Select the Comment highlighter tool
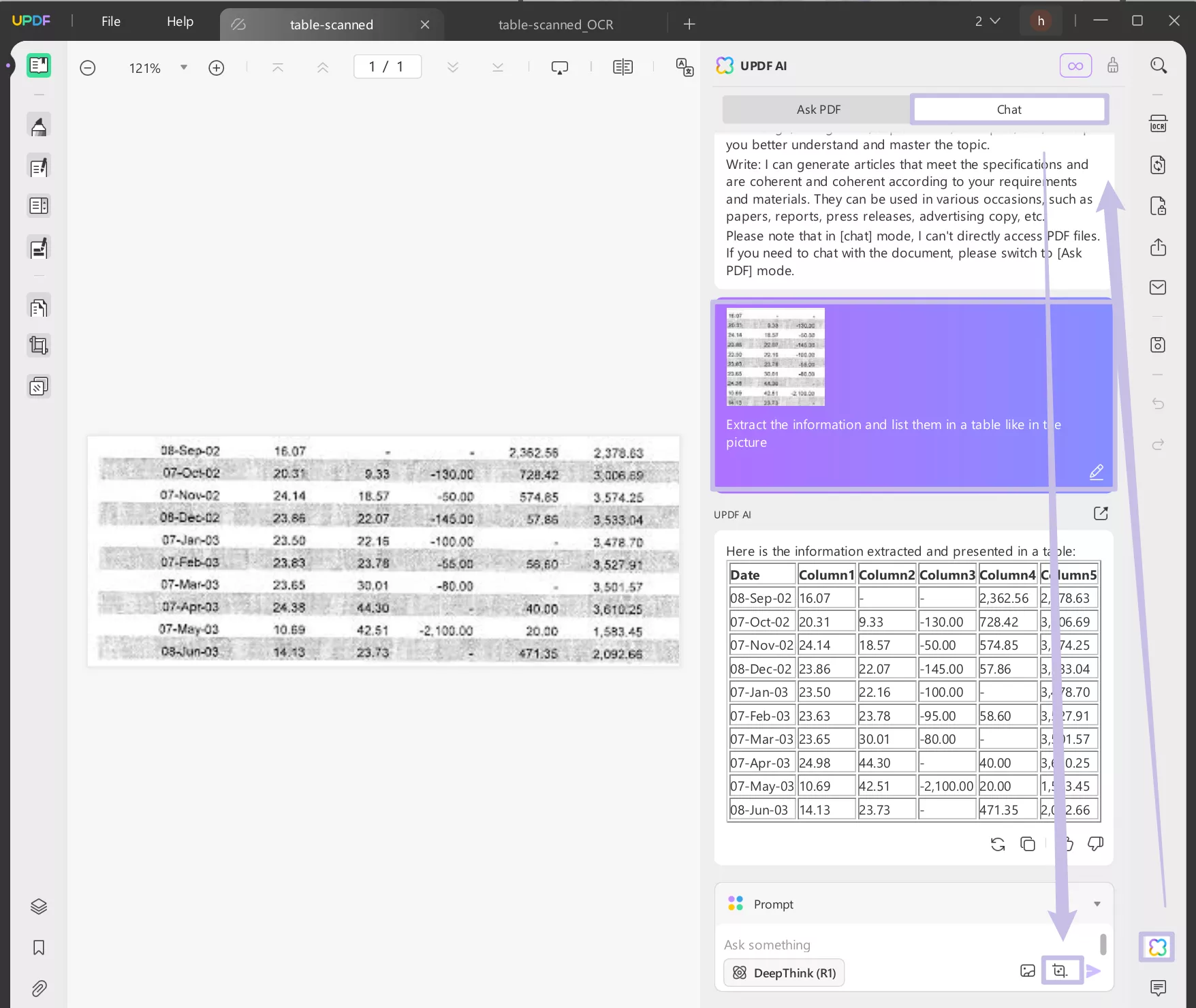This screenshot has width=1196, height=1008. (x=39, y=126)
